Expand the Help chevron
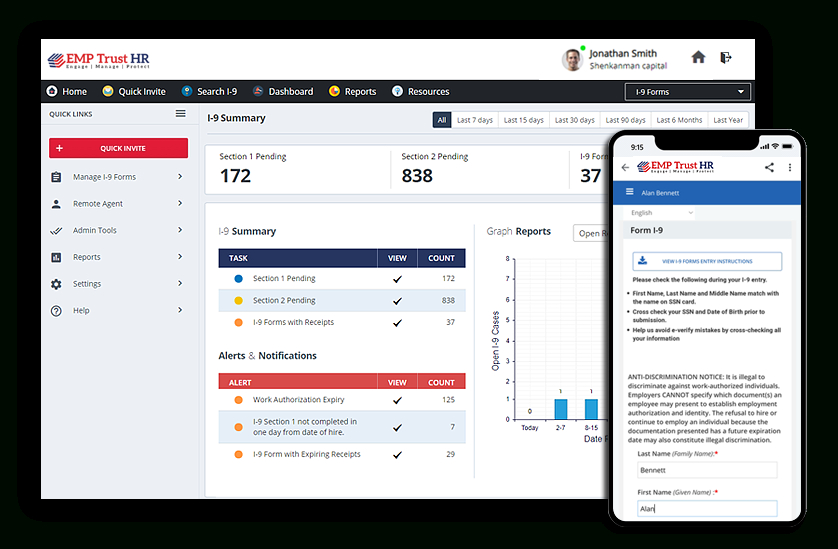This screenshot has height=549, width=838. coord(180,310)
